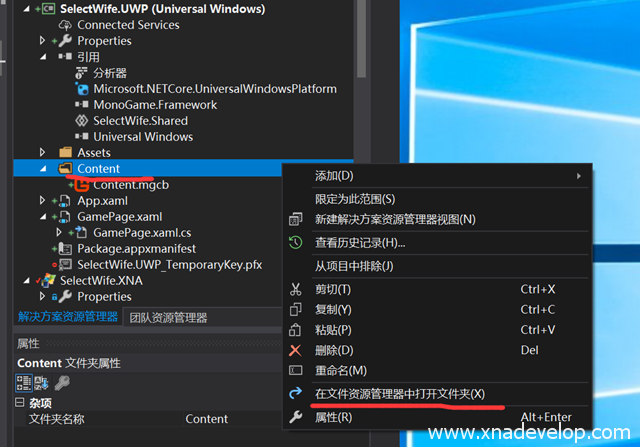Image resolution: width=640 pixels, height=447 pixels.
Task: Click the paste clipboard icon (粘贴)
Action: click(x=295, y=330)
